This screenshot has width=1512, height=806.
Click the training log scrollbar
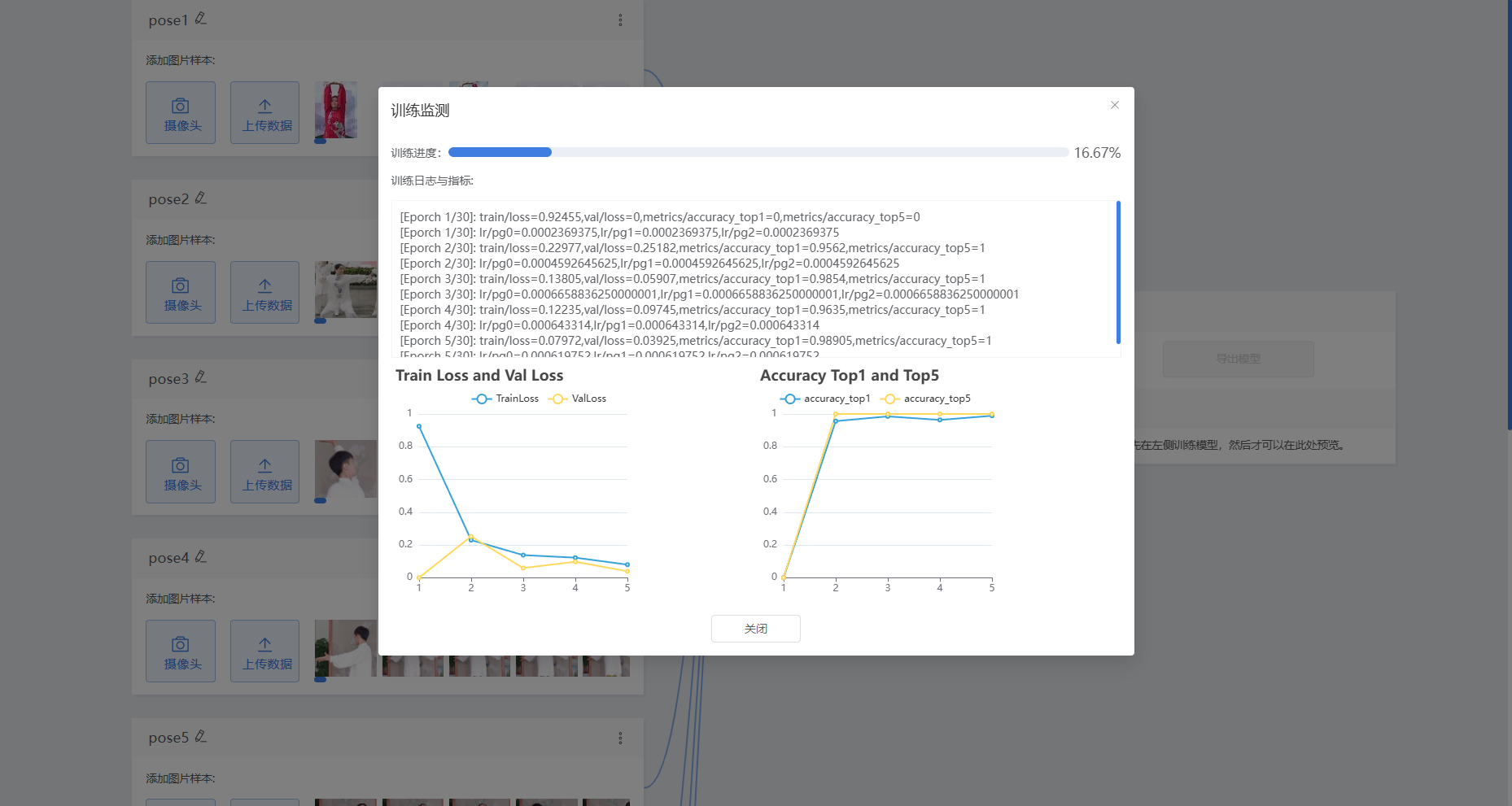[x=1118, y=272]
